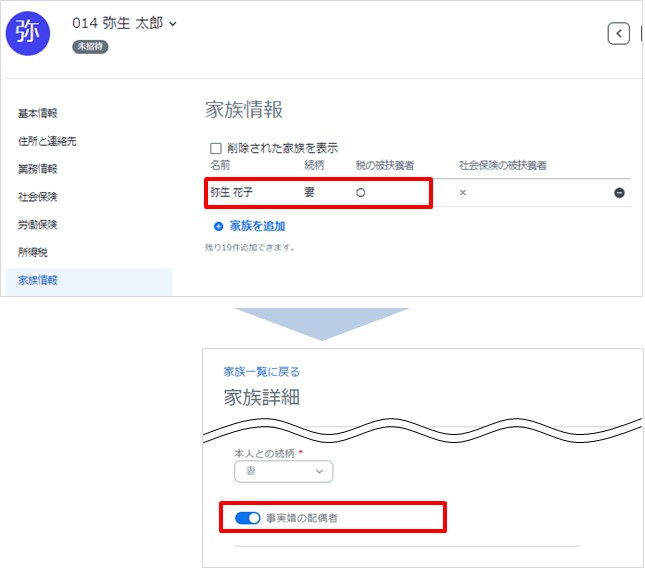Select 家族情報 in the sidebar
The height and width of the screenshot is (568, 645).
click(x=37, y=281)
